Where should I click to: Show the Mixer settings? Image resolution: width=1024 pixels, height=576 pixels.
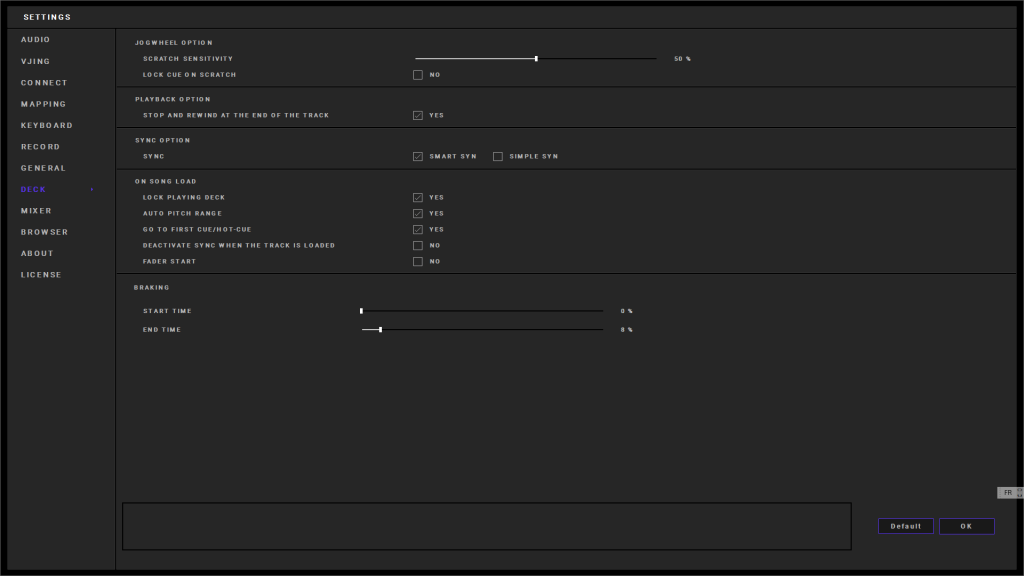[37, 211]
